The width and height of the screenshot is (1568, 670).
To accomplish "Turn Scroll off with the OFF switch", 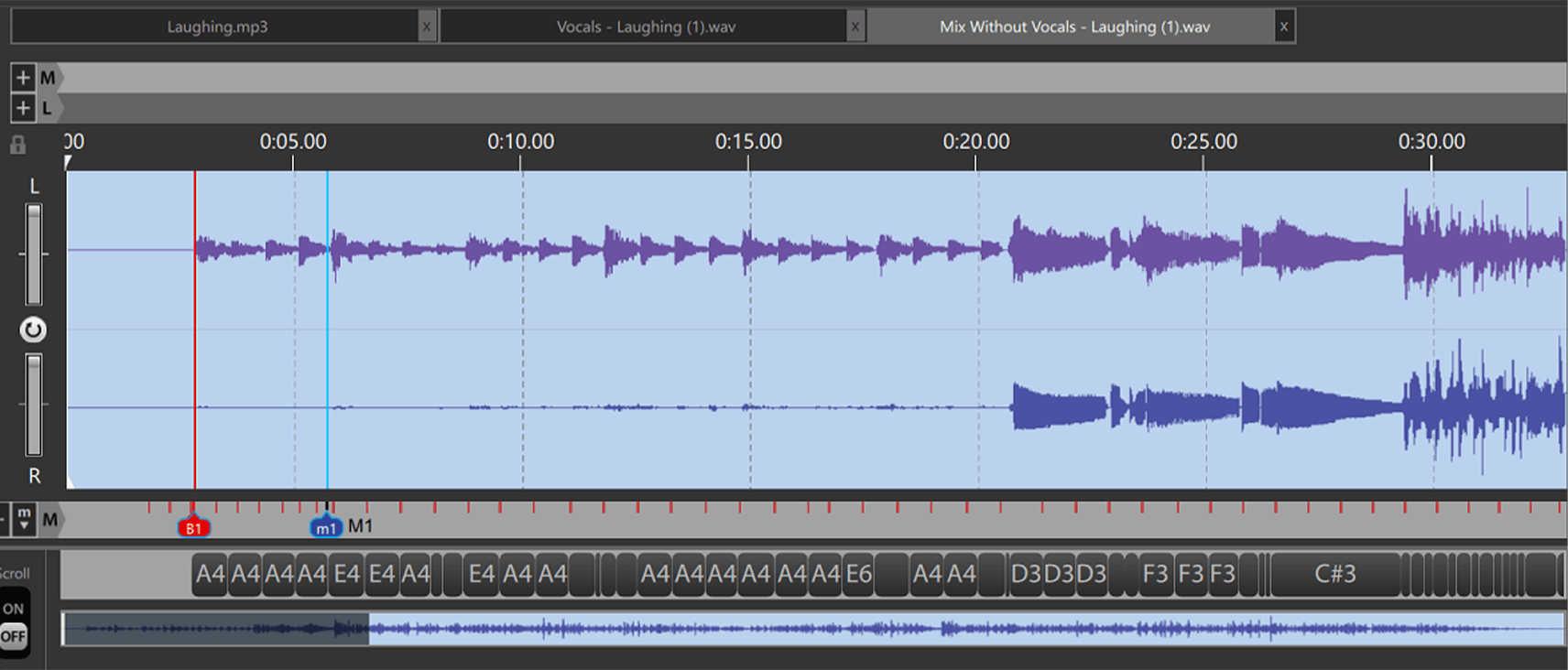I will click(14, 636).
